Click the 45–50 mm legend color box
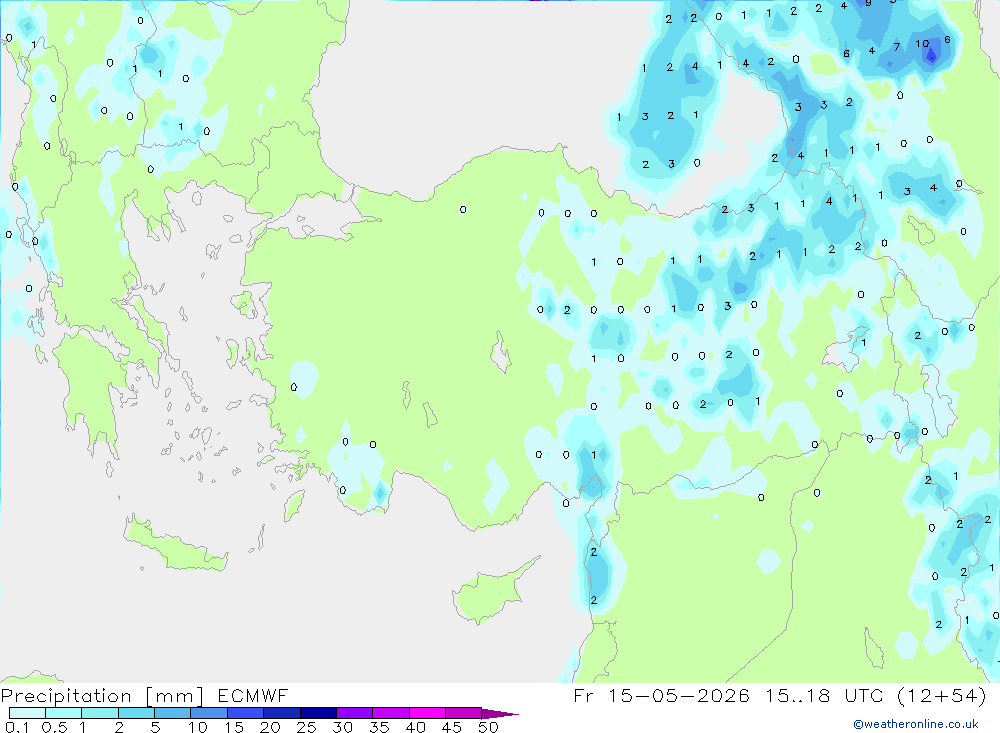 [x=464, y=713]
